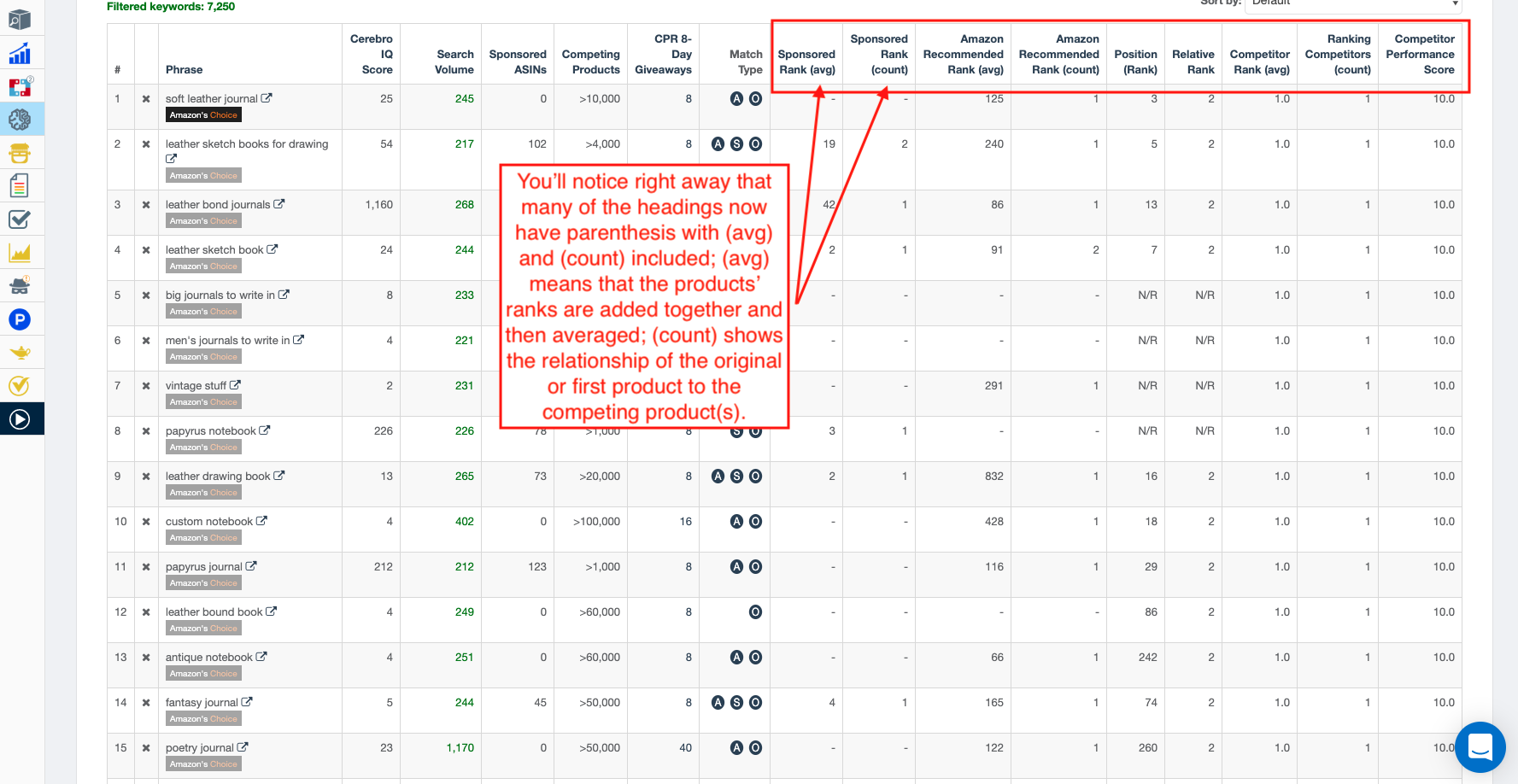Image resolution: width=1518 pixels, height=784 pixels.
Task: Click the Index Checker checkmark-box sidebar icon
Action: pyautogui.click(x=20, y=219)
